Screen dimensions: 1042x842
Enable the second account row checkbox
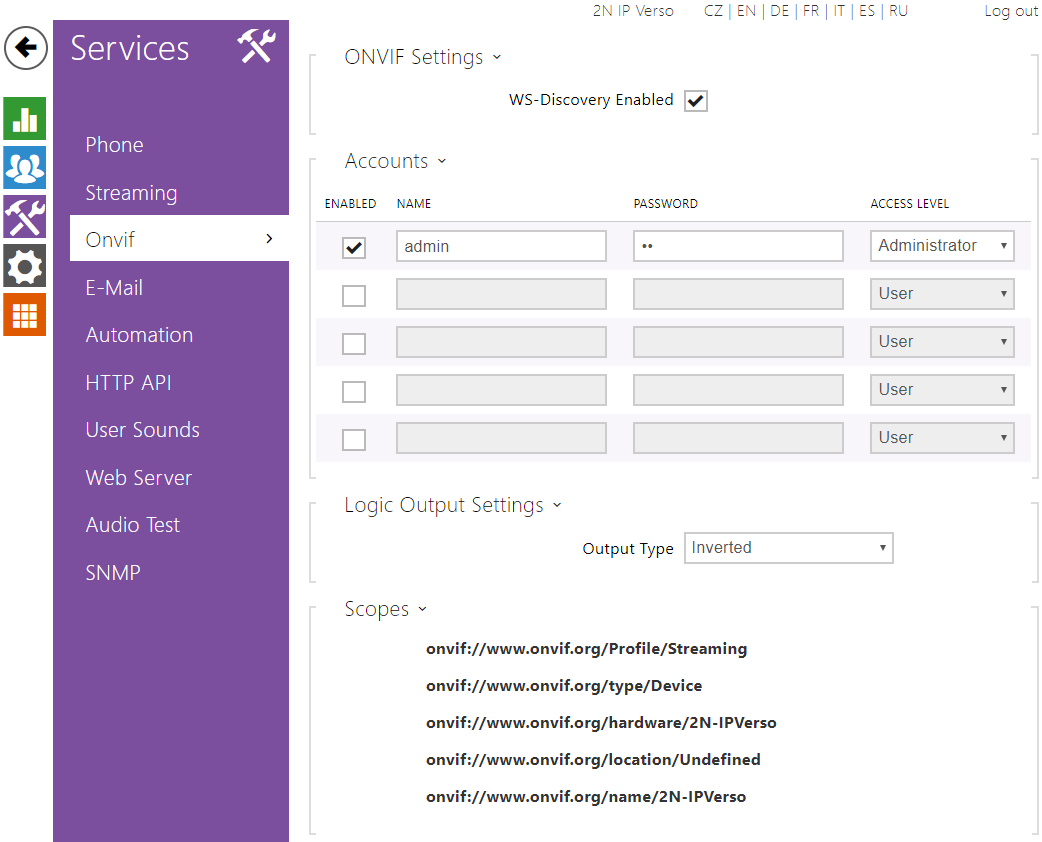pos(354,295)
